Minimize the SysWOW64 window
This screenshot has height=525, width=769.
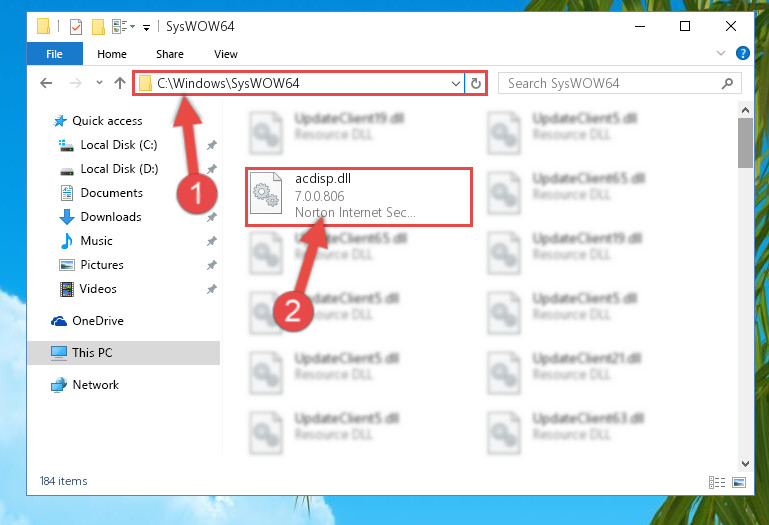(640, 26)
